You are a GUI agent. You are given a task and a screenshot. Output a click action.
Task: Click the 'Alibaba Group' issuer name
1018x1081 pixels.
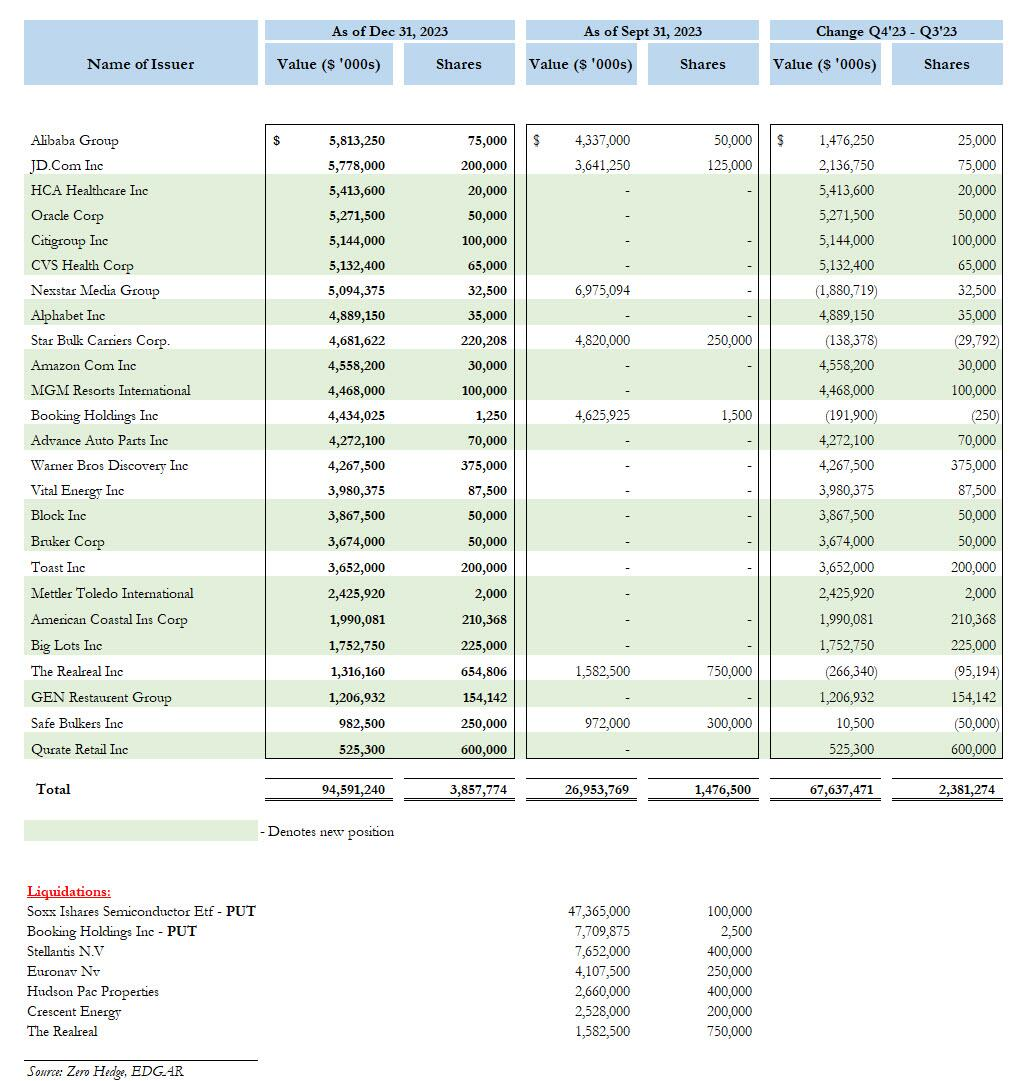pos(74,141)
